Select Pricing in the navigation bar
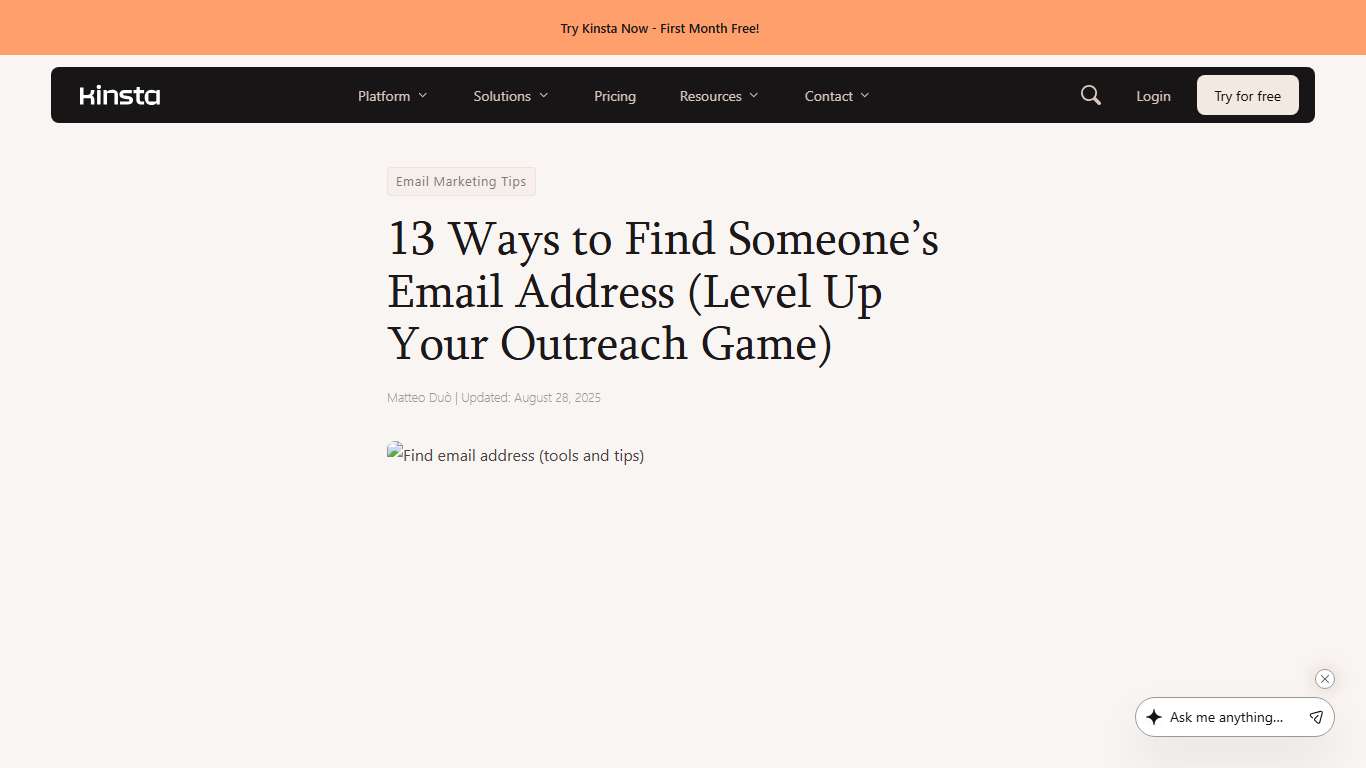This screenshot has width=1366, height=768. coord(614,96)
